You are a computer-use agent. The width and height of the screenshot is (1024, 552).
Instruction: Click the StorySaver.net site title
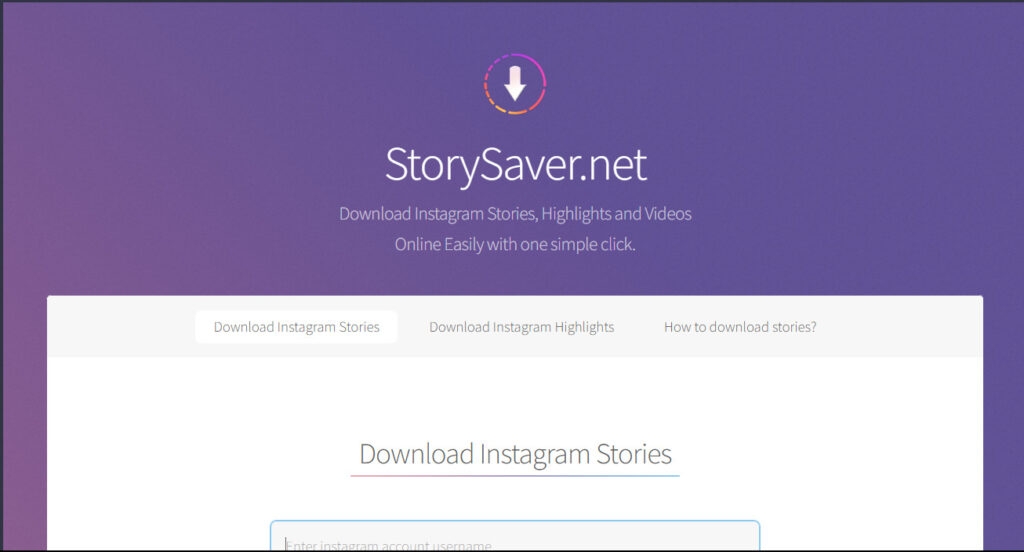515,165
